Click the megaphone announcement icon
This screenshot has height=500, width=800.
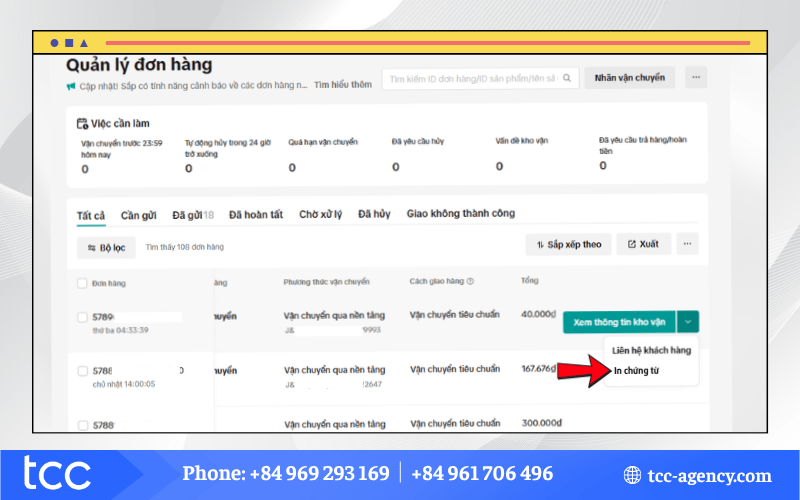pyautogui.click(x=71, y=86)
